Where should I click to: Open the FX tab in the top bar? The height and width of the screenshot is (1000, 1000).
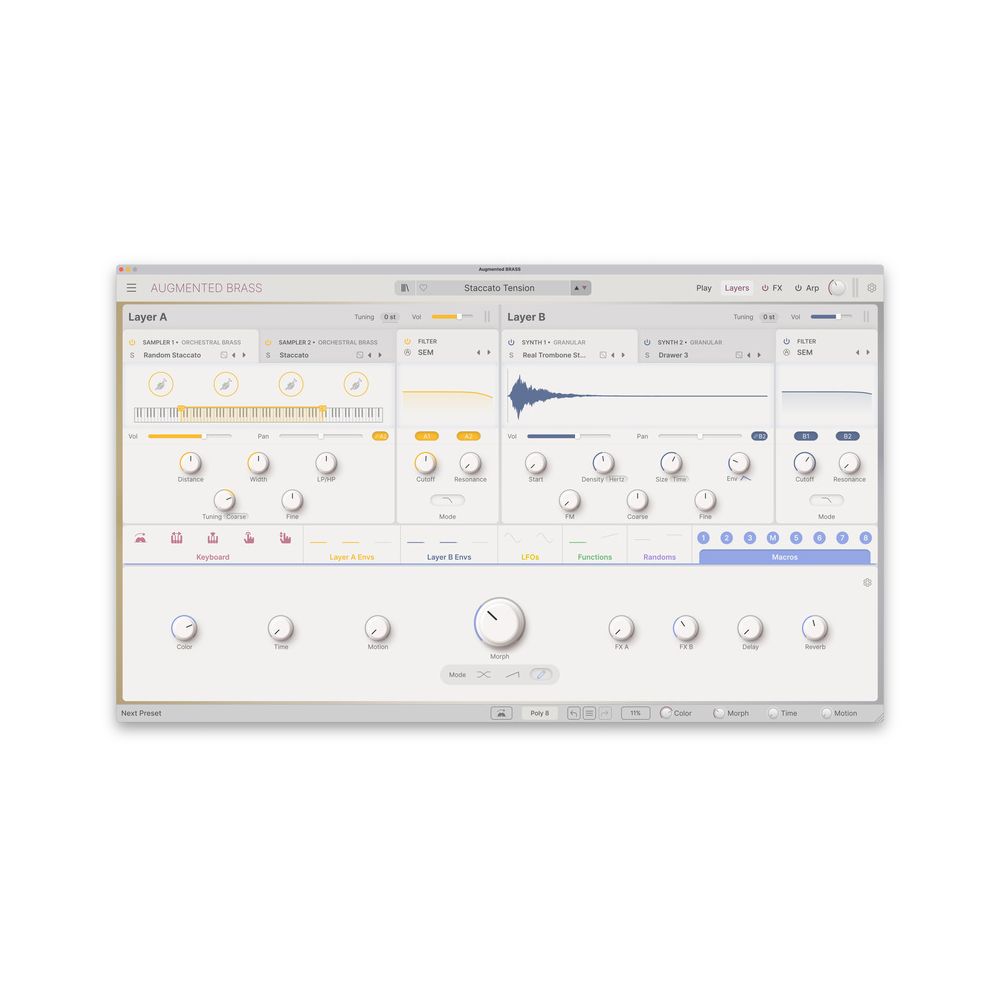[777, 288]
